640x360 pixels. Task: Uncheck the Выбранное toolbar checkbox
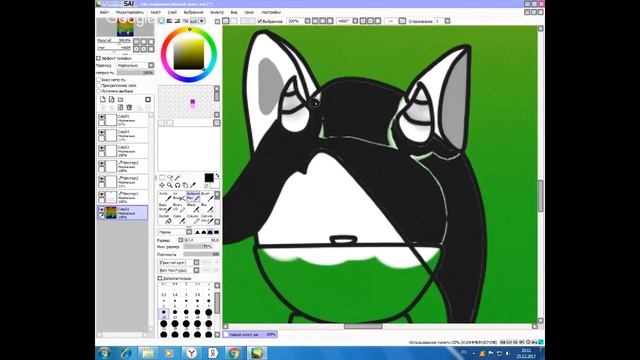tap(260, 21)
